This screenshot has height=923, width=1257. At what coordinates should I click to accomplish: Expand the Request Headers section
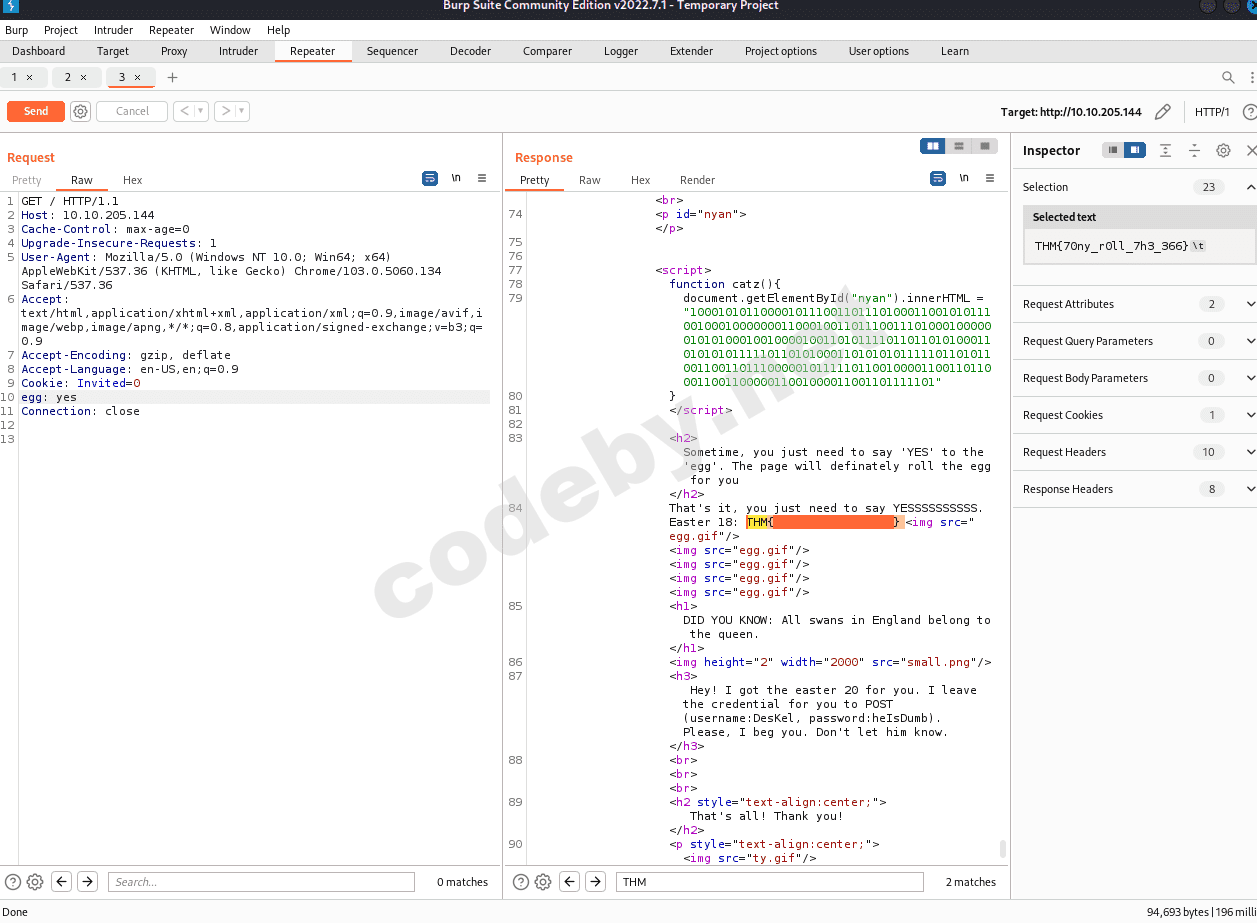tap(1250, 452)
